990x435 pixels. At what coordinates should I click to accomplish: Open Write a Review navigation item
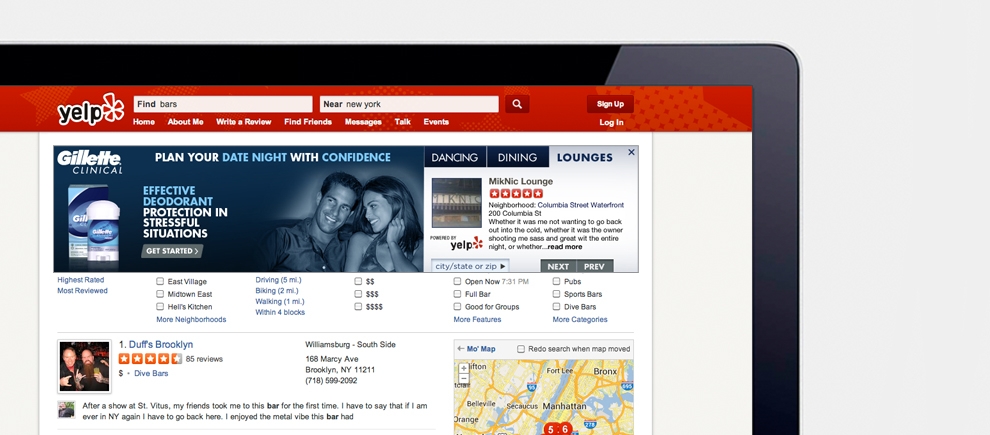(x=244, y=122)
